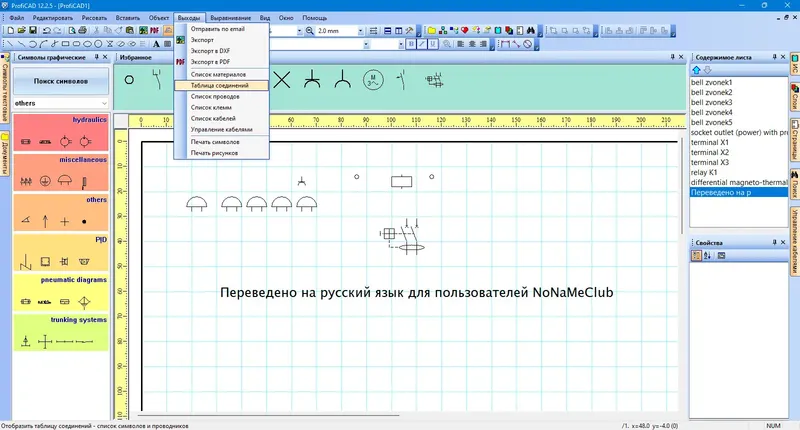This screenshot has height=430, width=800.
Task: Pin the Символы графические panel
Action: (x=96, y=57)
